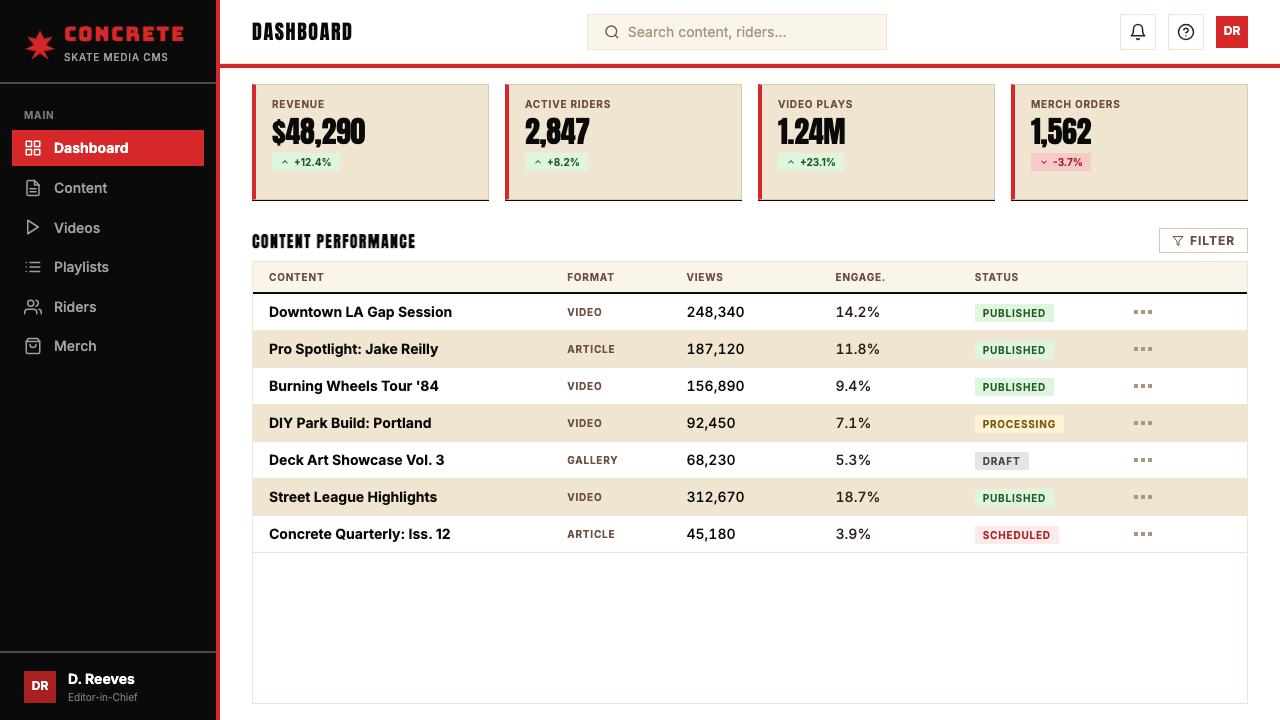Screen dimensions: 1280x720
Task: Go to the Dashboard menu item
Action: (x=108, y=148)
